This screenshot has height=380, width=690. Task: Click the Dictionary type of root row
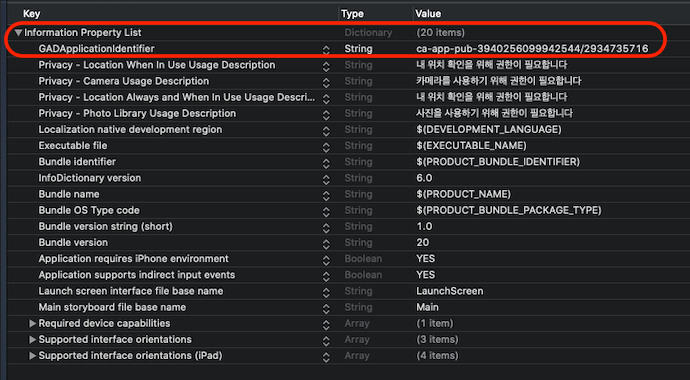tap(368, 33)
